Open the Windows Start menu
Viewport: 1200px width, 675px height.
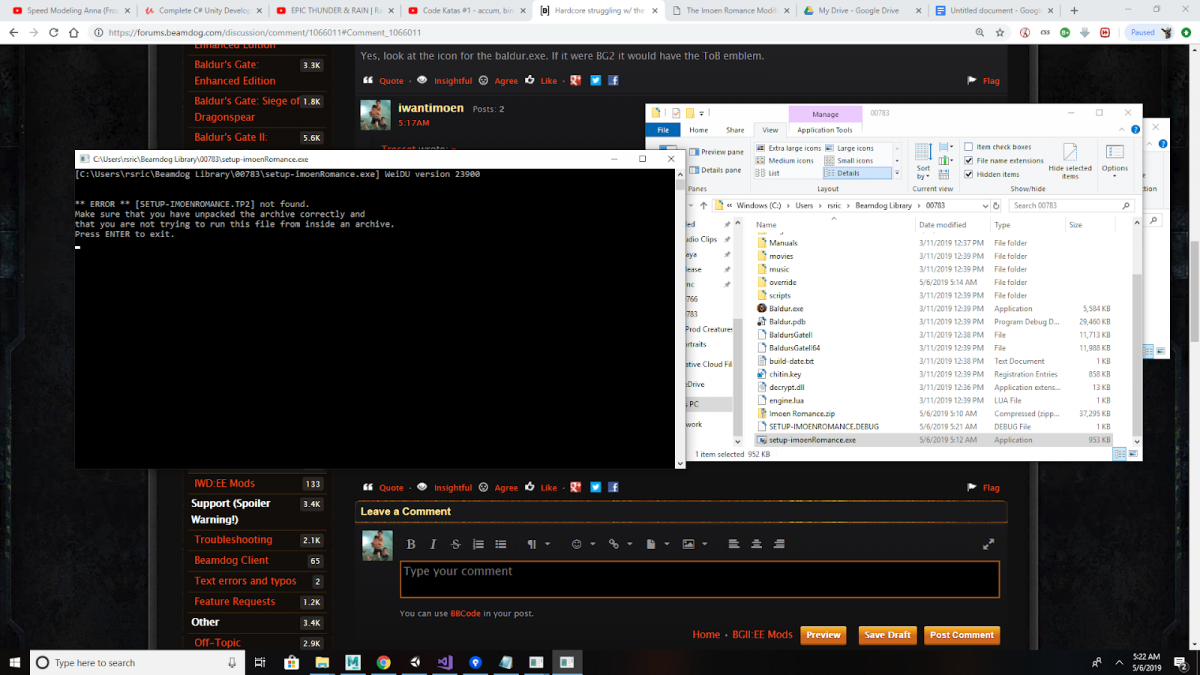click(x=15, y=662)
